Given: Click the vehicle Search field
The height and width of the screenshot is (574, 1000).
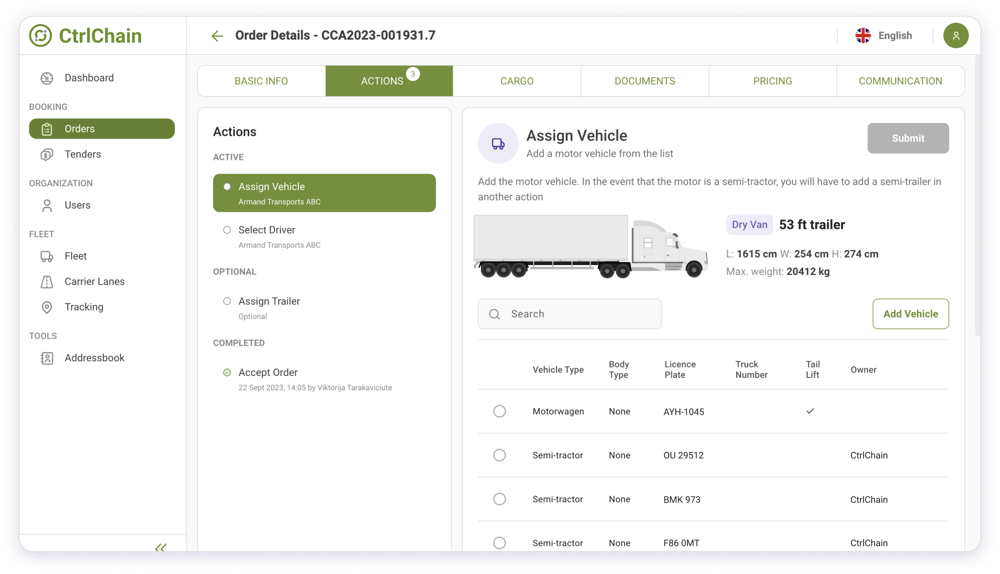Looking at the screenshot, I should coord(570,314).
